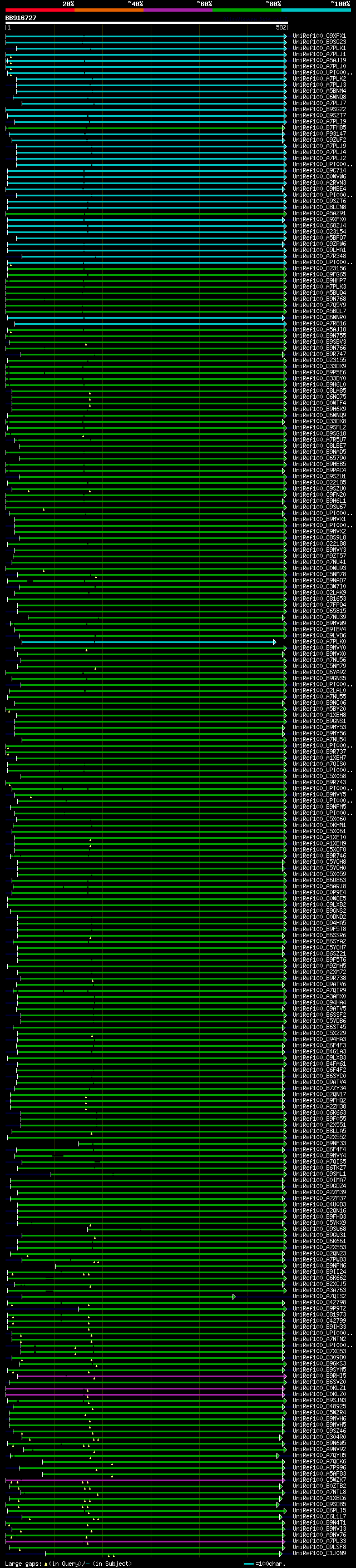Click label UniRef100_B6SV20
The image size is (356, 1568).
(x=319, y=1382)
